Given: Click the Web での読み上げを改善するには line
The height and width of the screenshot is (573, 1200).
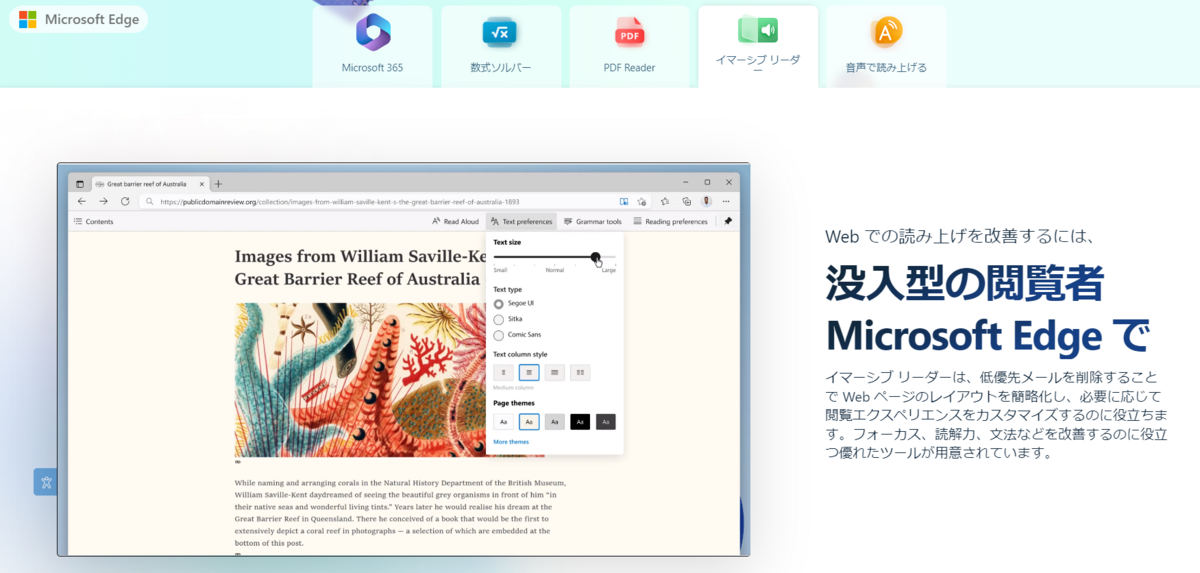Looking at the screenshot, I should pyautogui.click(x=962, y=237).
